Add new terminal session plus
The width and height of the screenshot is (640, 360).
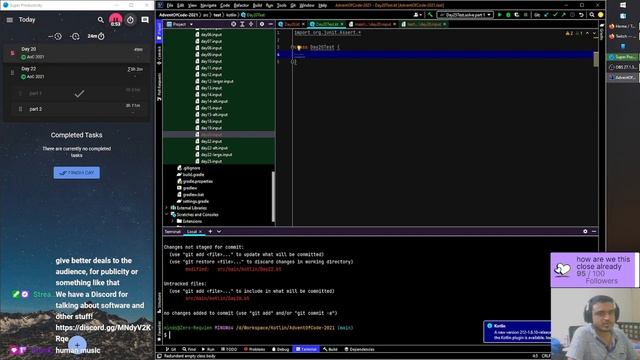point(210,231)
